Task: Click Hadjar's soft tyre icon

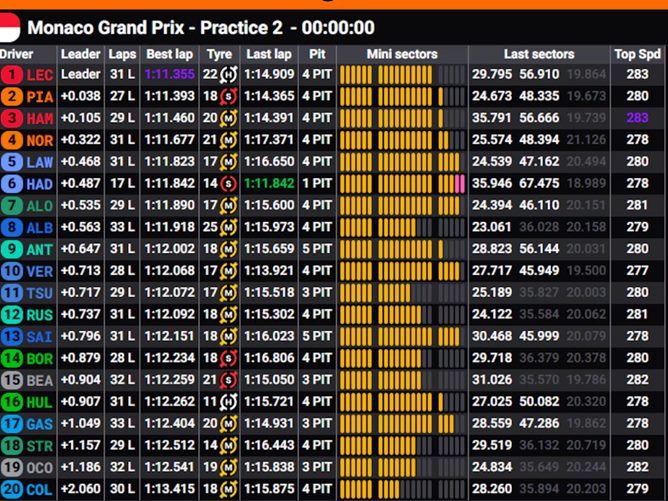Action: [x=227, y=183]
